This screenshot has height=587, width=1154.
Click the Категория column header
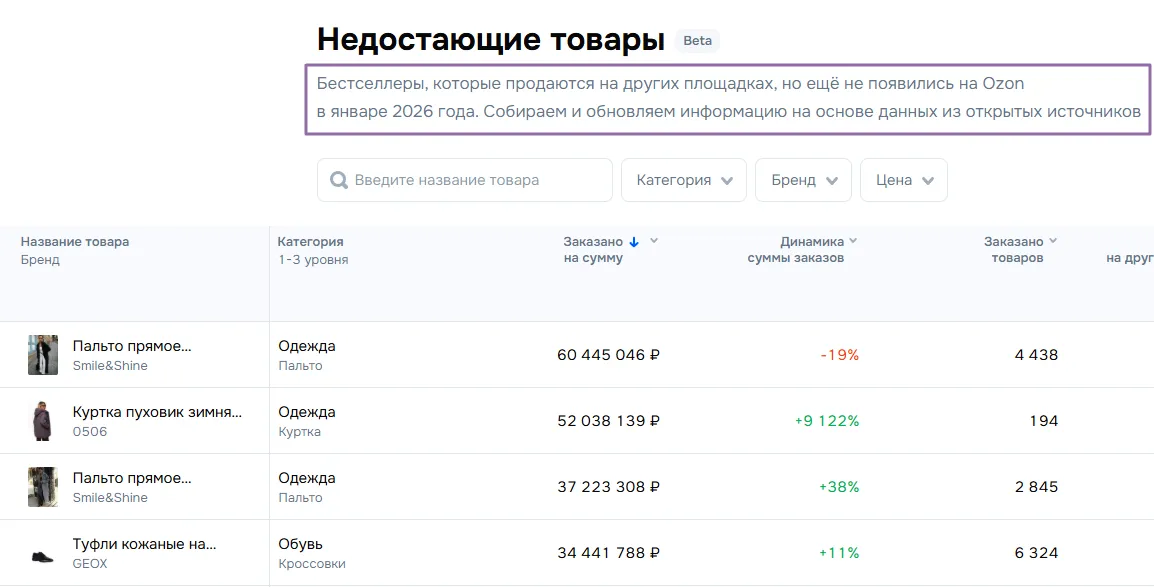310,242
